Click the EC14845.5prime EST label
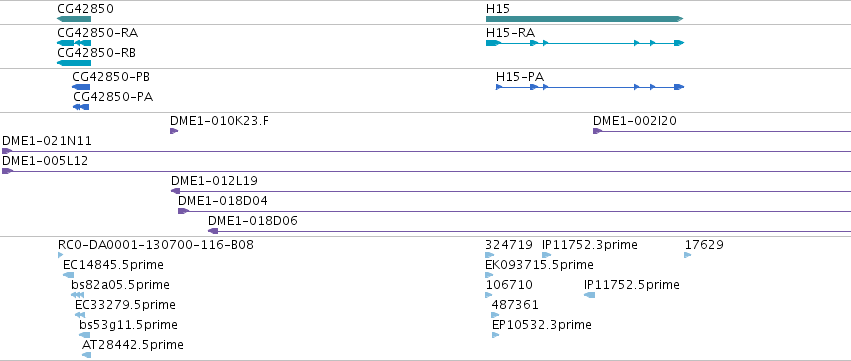 tap(113, 265)
